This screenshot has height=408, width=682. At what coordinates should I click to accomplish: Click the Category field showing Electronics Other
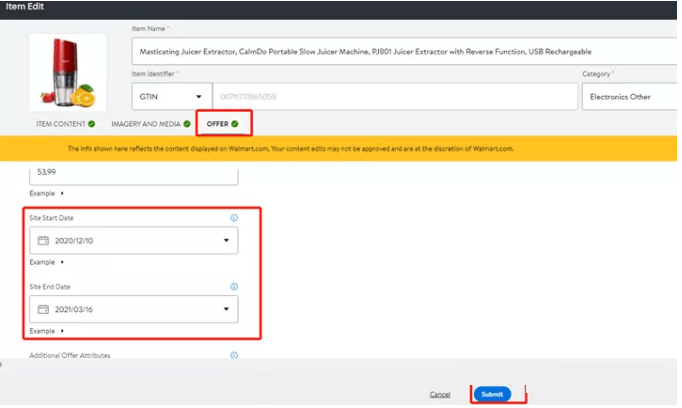(628, 96)
